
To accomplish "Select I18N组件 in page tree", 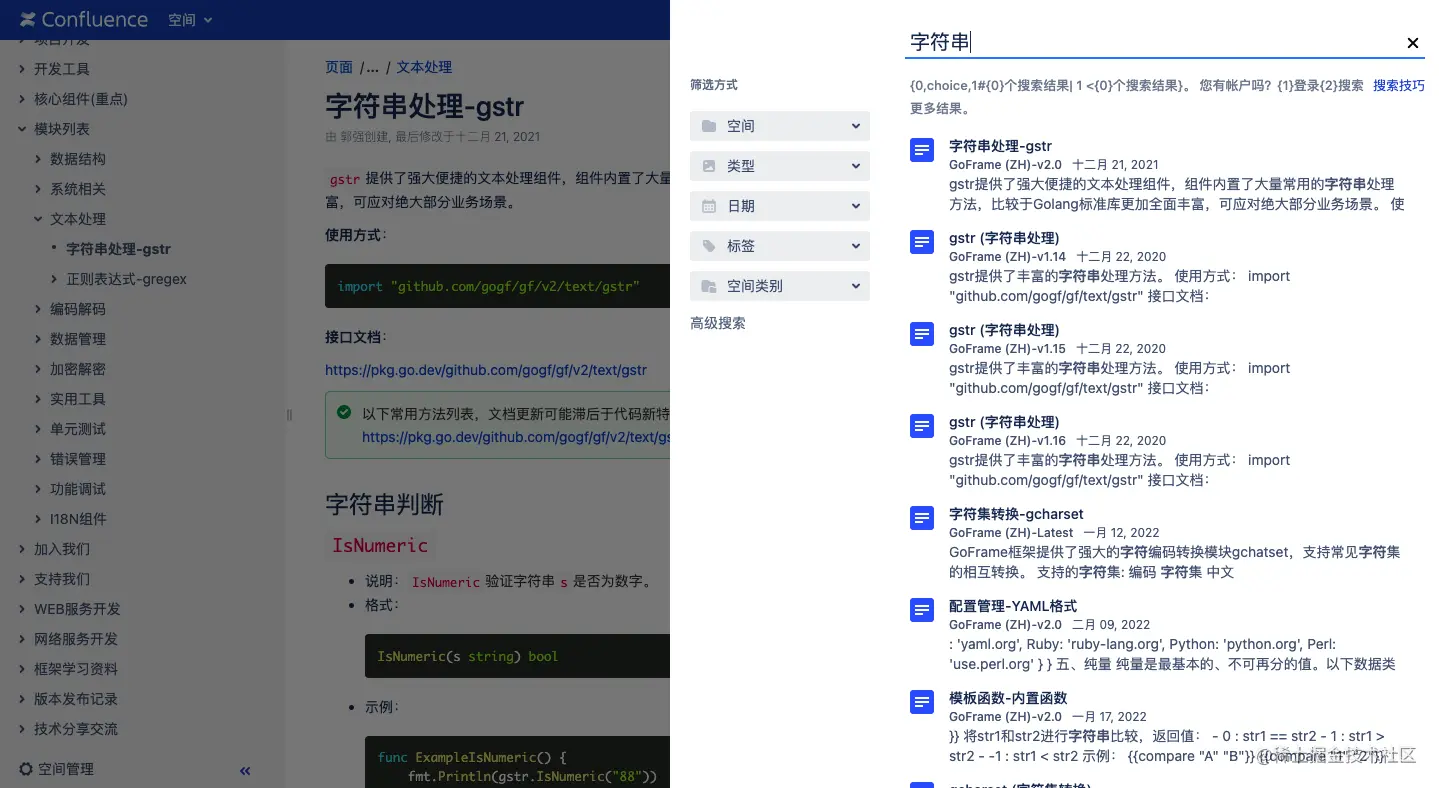I will point(78,519).
